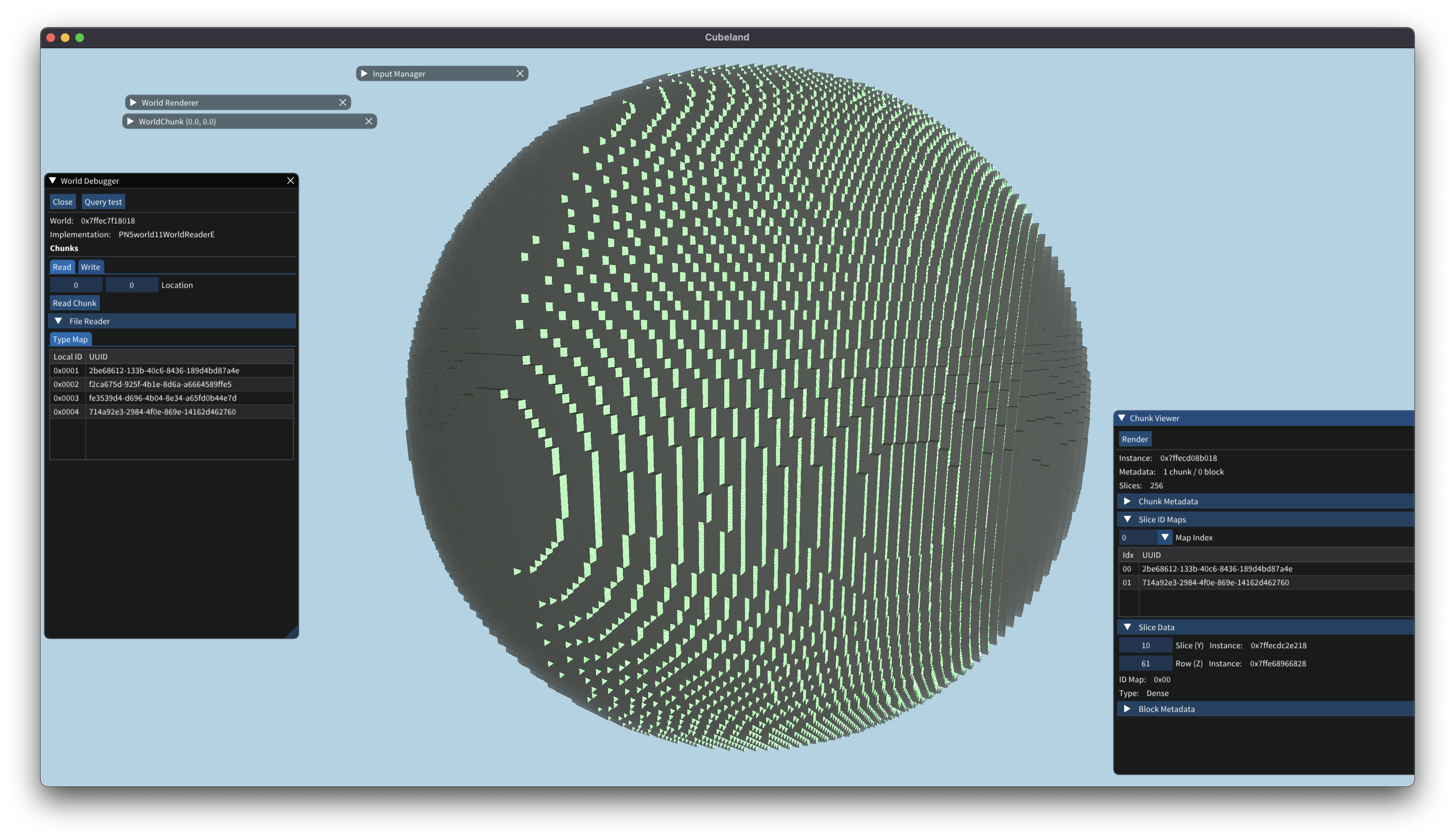Click the Close button in World Debugger
Viewport: 1455px width, 840px height.
[x=62, y=202]
